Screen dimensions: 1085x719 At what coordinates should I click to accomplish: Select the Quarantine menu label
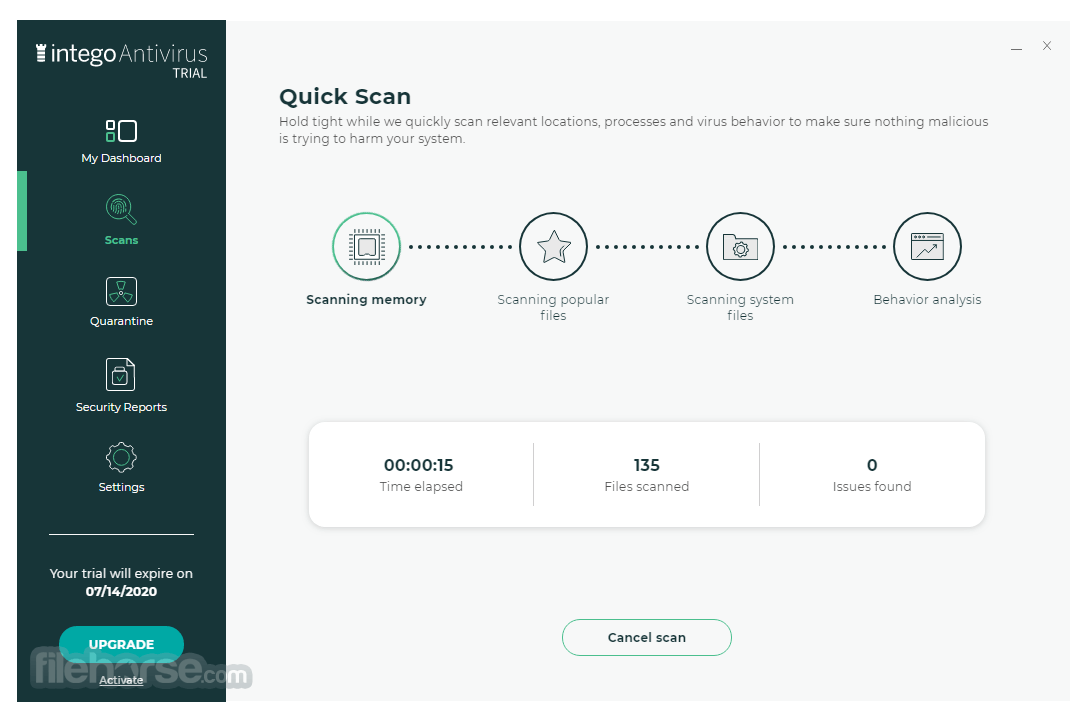(x=121, y=321)
